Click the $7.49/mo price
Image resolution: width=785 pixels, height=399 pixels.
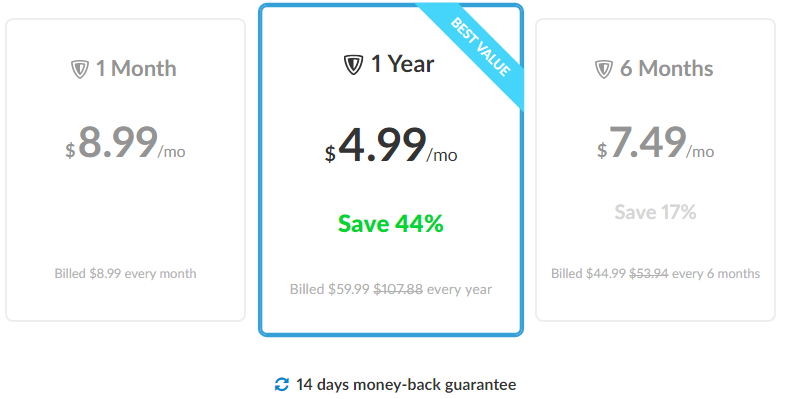(x=655, y=143)
